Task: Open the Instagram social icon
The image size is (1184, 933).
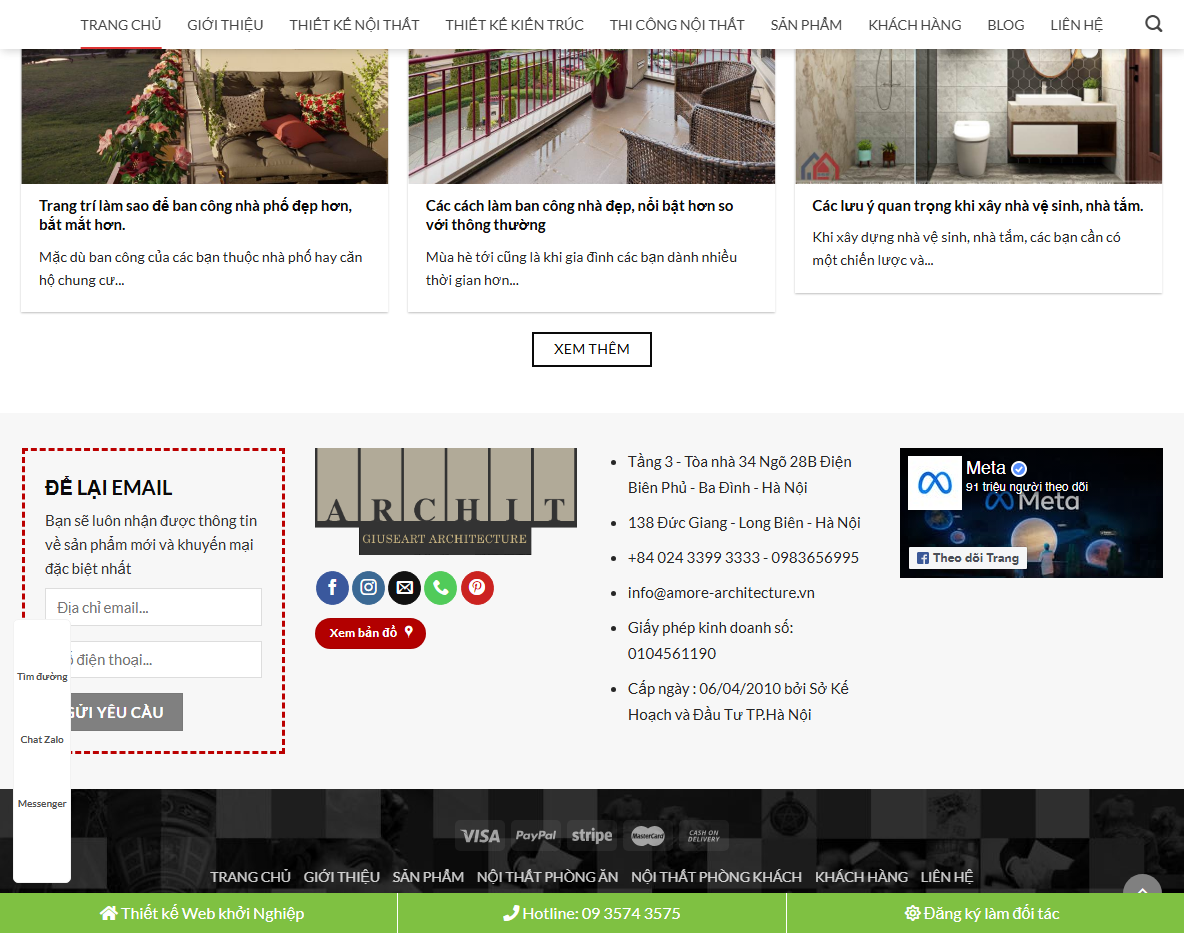Action: [x=368, y=588]
